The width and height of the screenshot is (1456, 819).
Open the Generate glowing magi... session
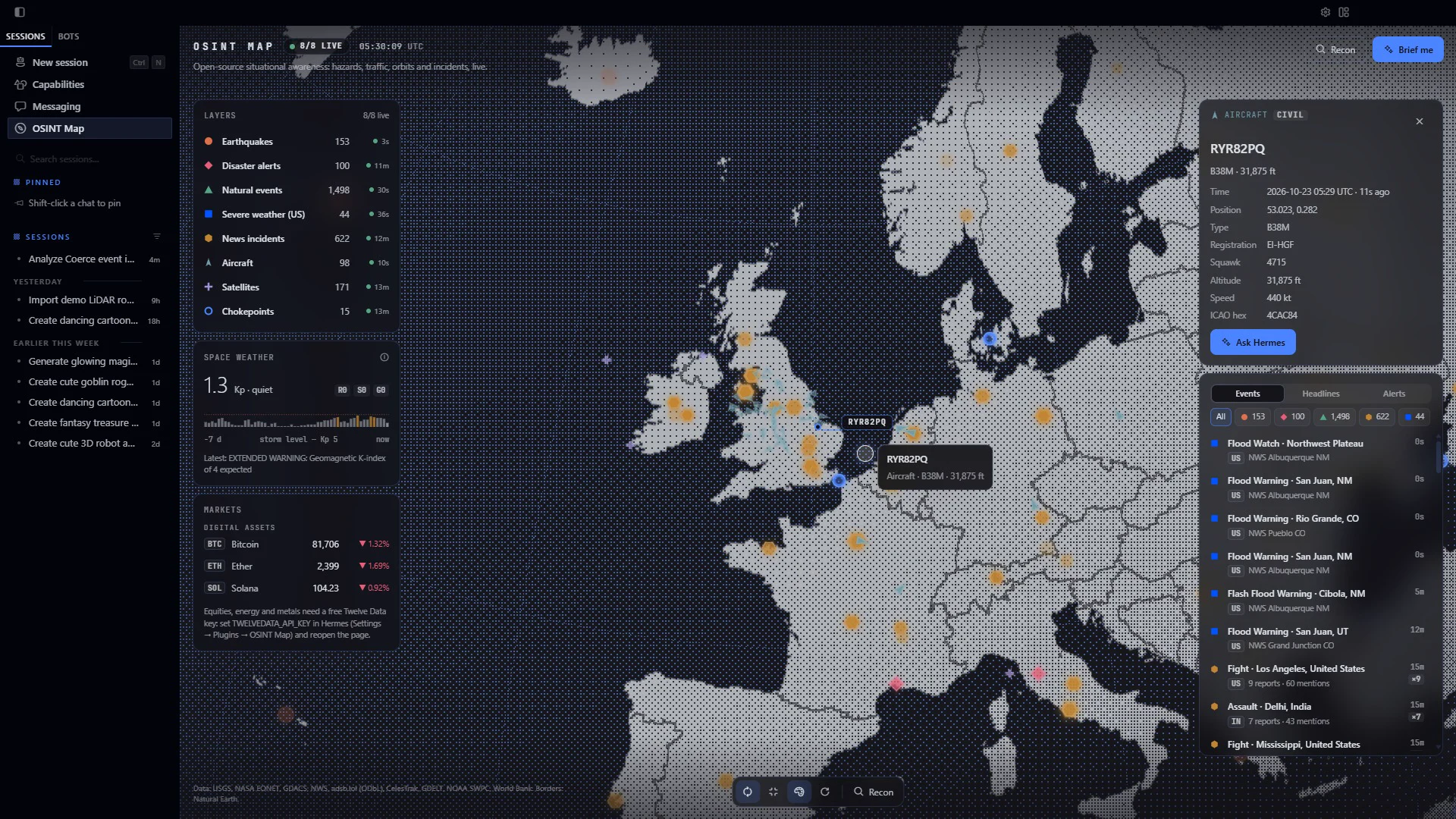pos(89,362)
